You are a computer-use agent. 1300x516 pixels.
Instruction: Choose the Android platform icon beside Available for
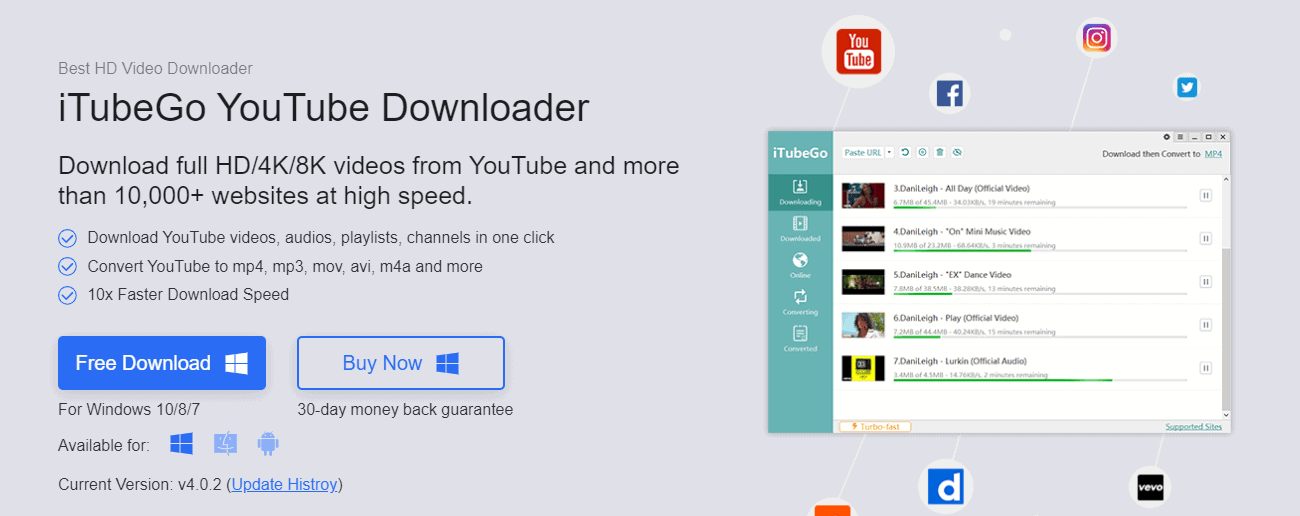pos(267,444)
